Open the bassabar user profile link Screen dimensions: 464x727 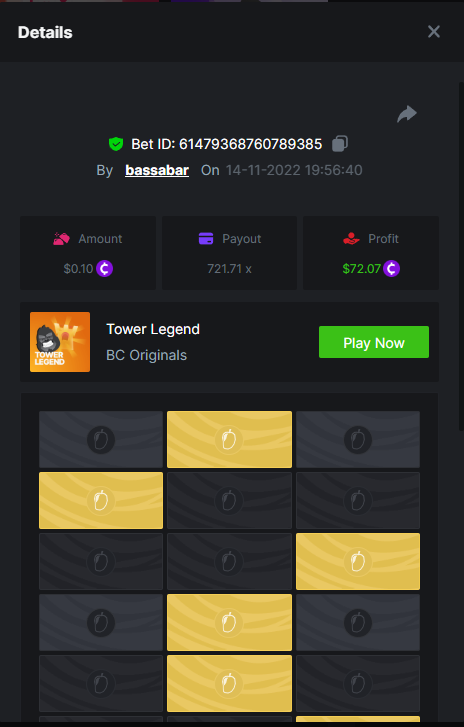[157, 170]
